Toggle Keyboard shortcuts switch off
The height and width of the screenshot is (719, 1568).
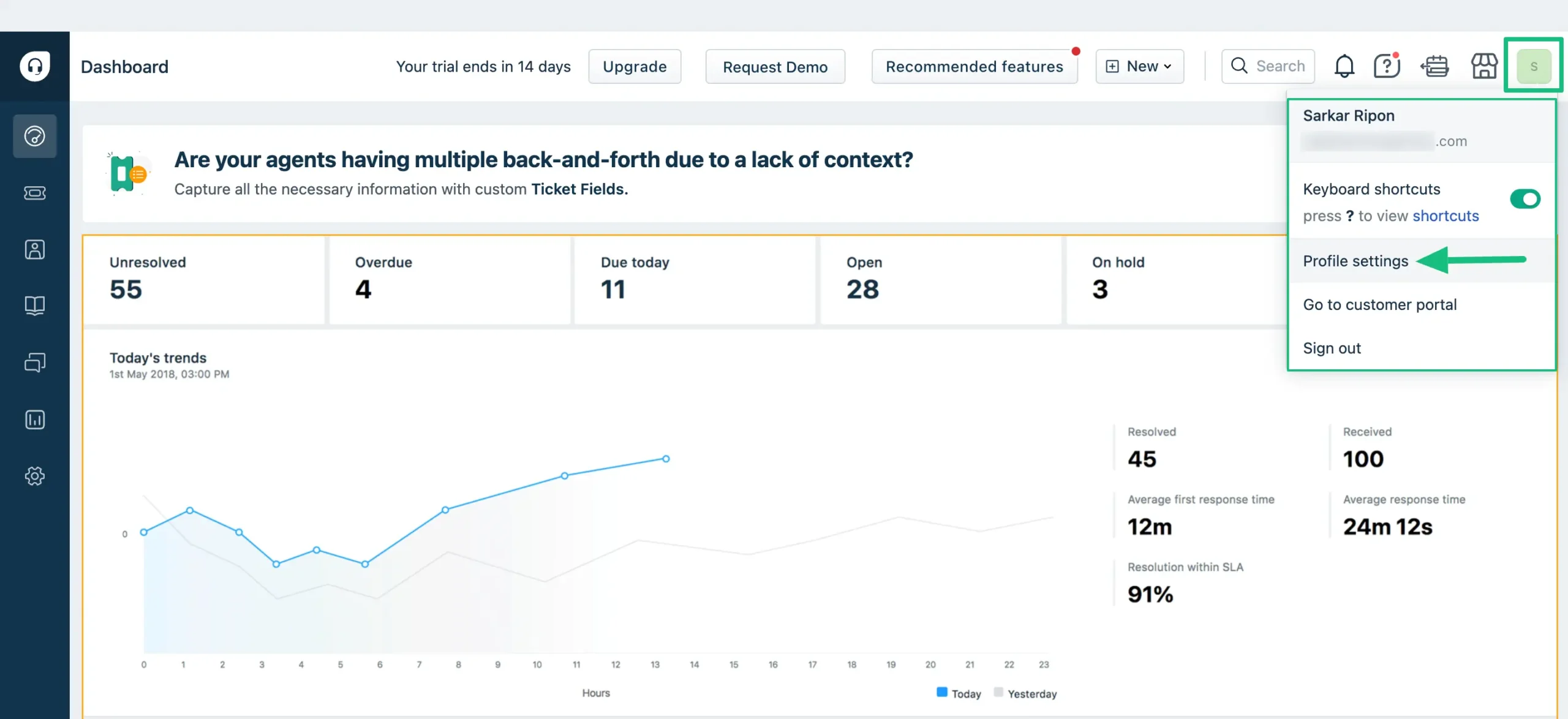coord(1525,199)
